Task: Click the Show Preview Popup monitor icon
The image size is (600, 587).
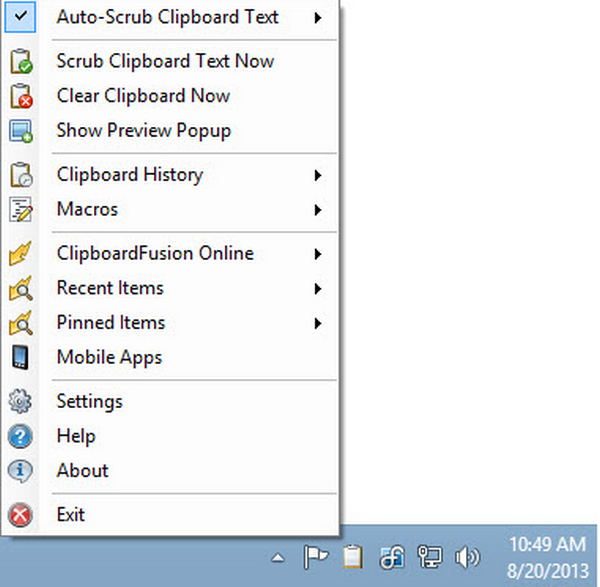Action: click(21, 131)
